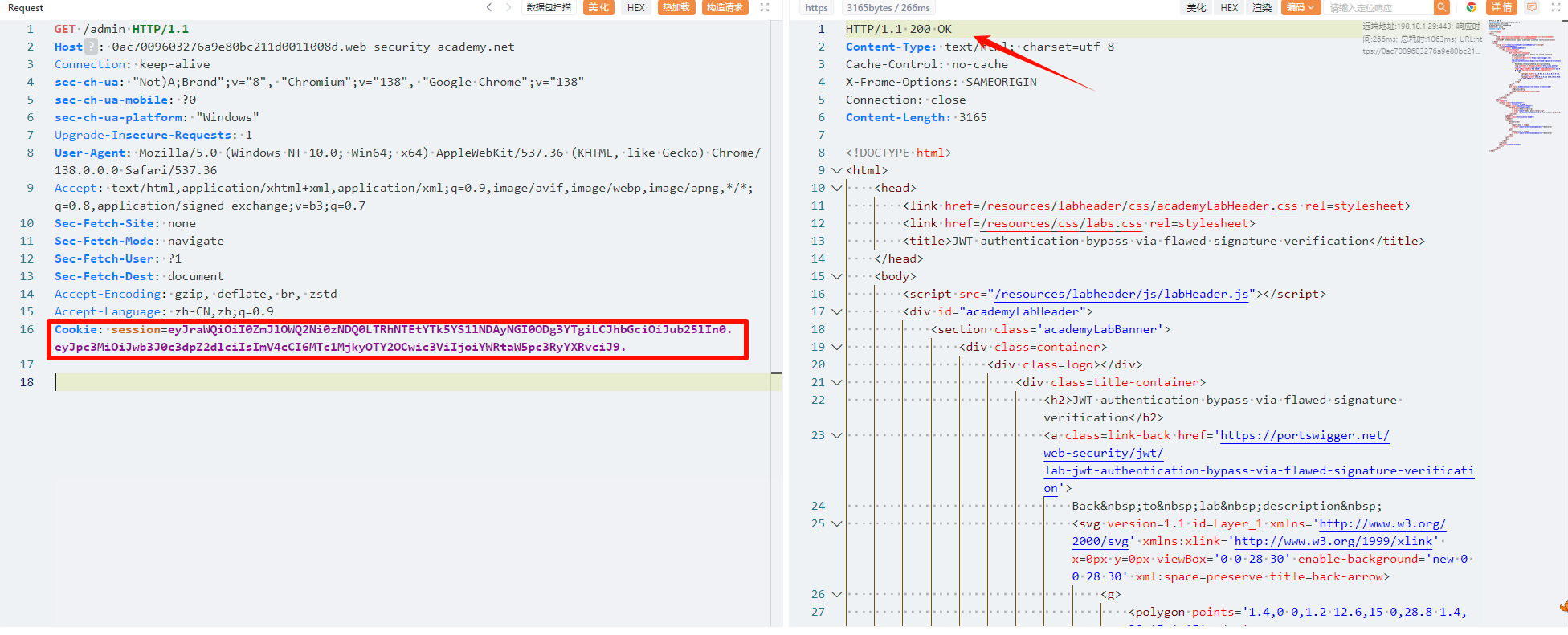Click the https protocol tag
This screenshot has width=1568, height=635.
(816, 7)
